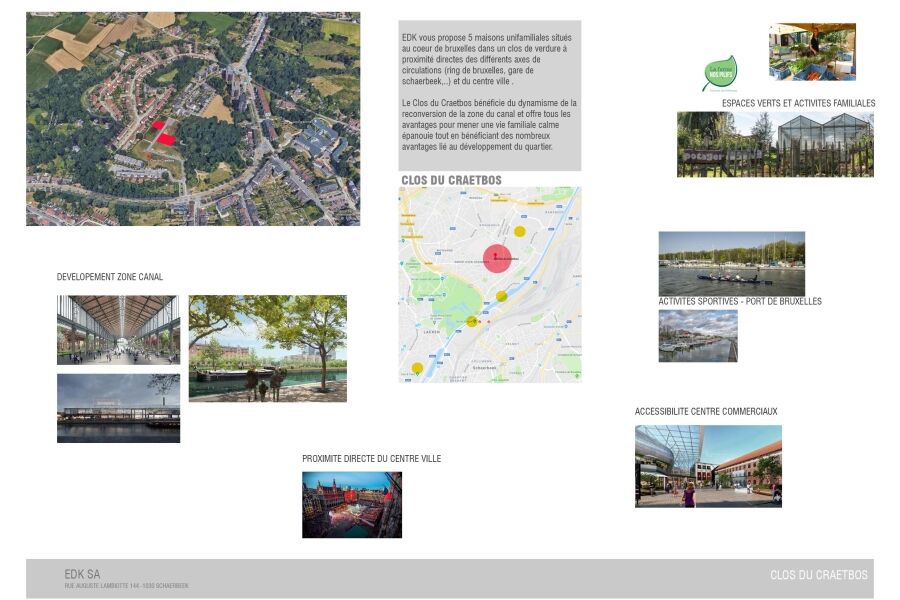Open the waterfront building at dusk image
This screenshot has width=900, height=600.
118,408
